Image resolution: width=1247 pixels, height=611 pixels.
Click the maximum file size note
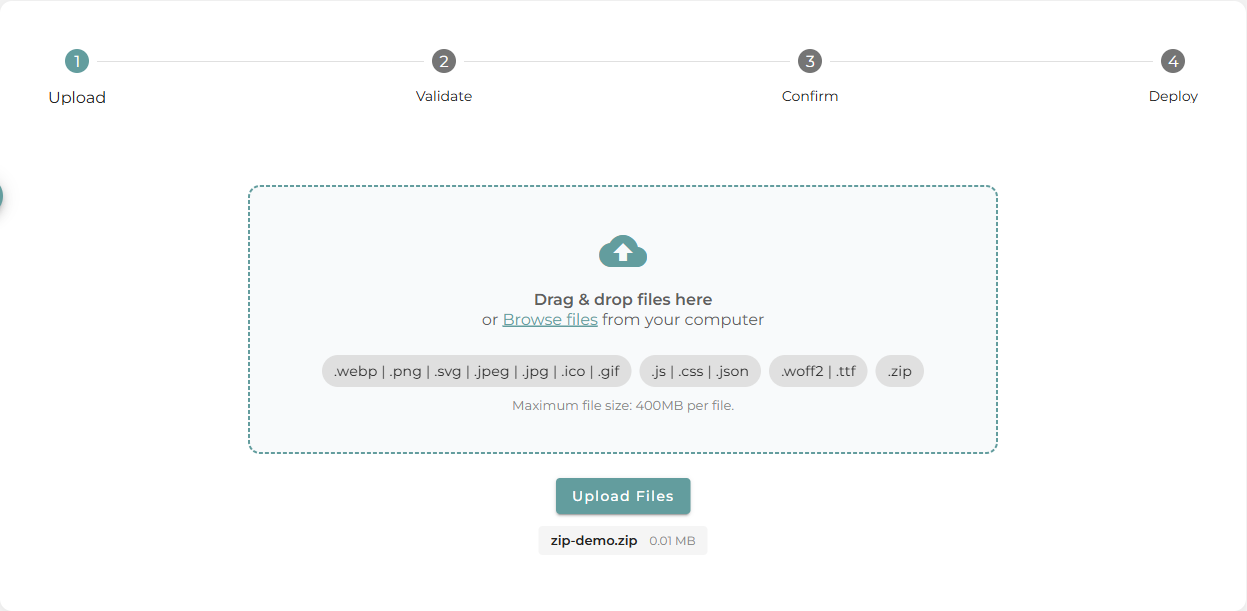(623, 405)
